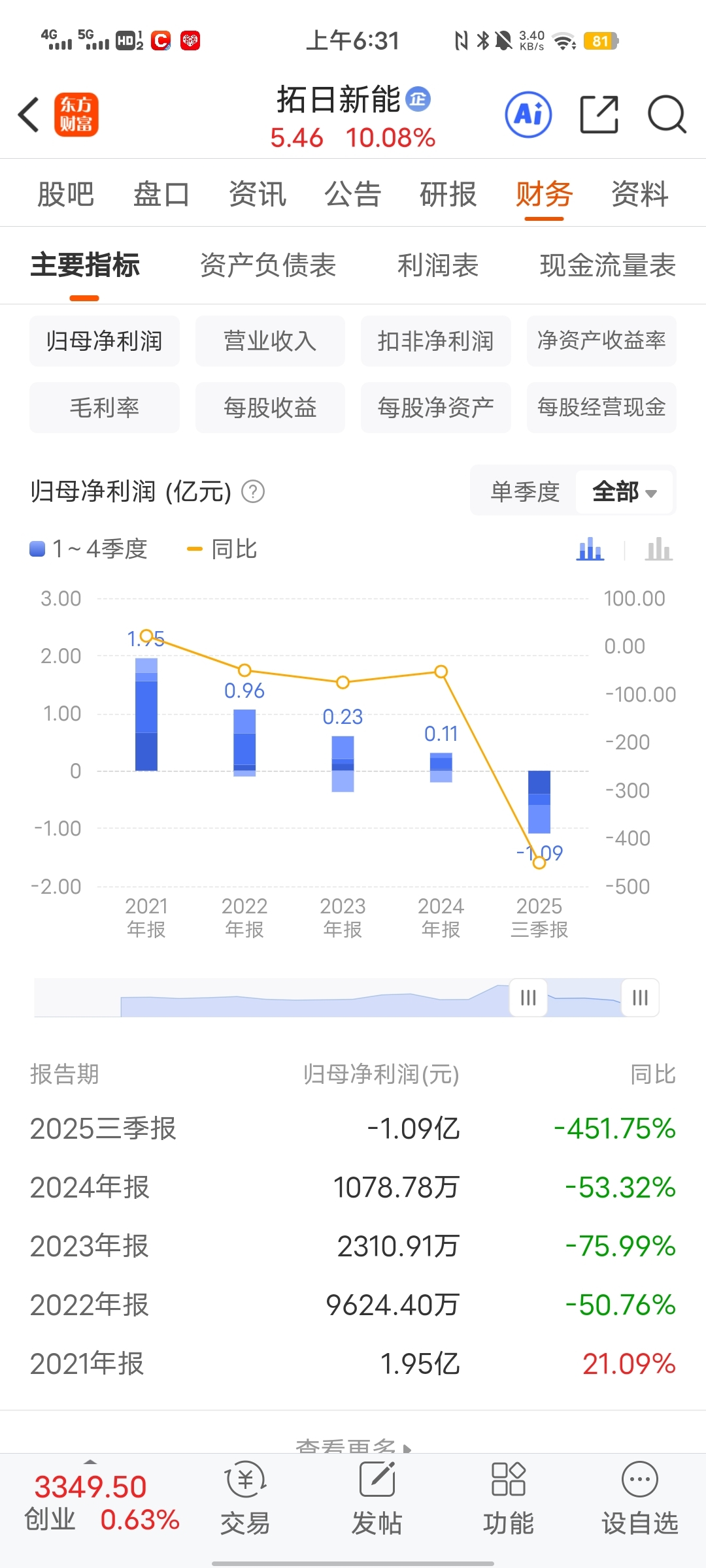
Task: Open the 2025三季报 table row
Action: (x=353, y=1129)
